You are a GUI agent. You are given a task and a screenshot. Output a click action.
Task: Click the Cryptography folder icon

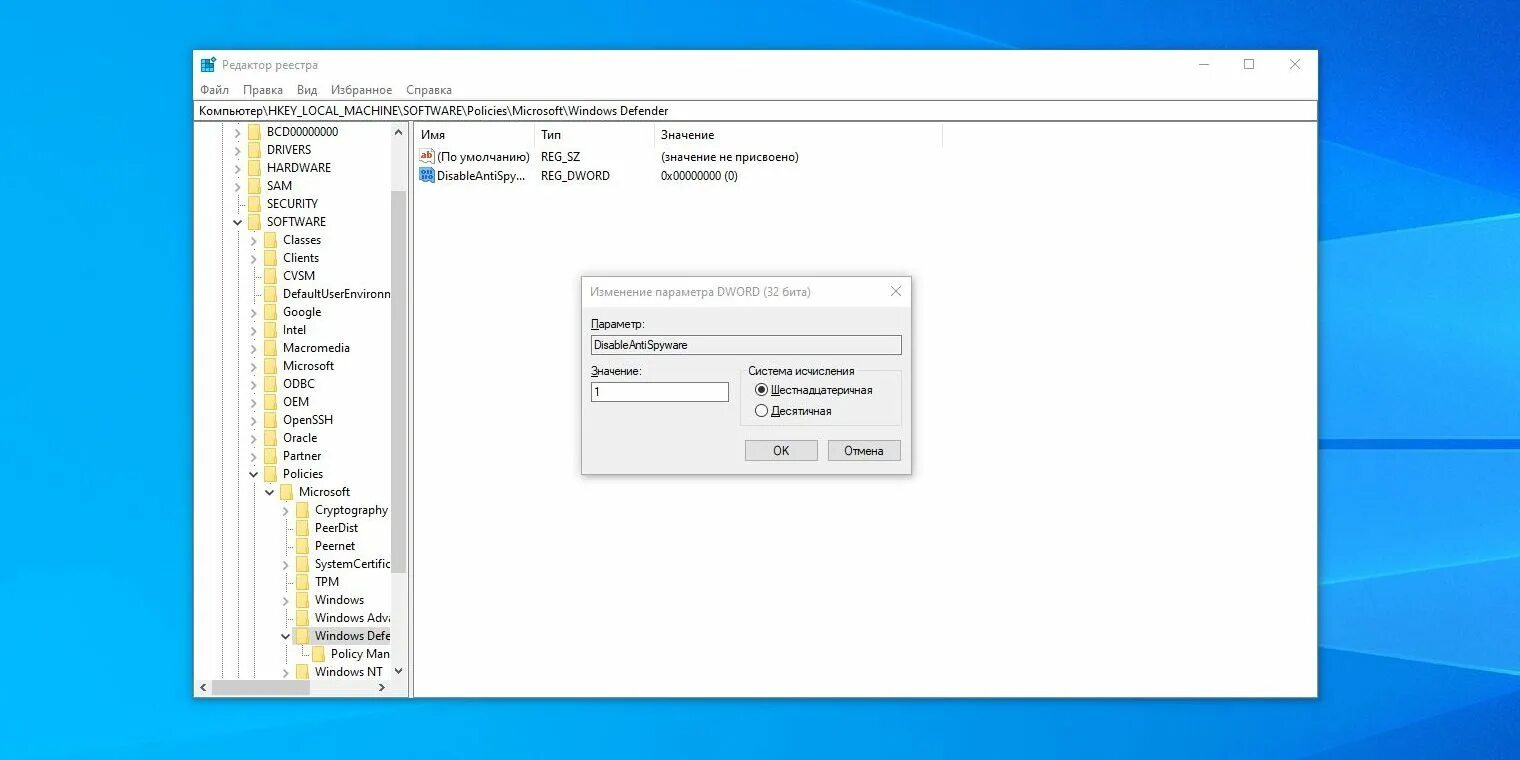point(302,510)
